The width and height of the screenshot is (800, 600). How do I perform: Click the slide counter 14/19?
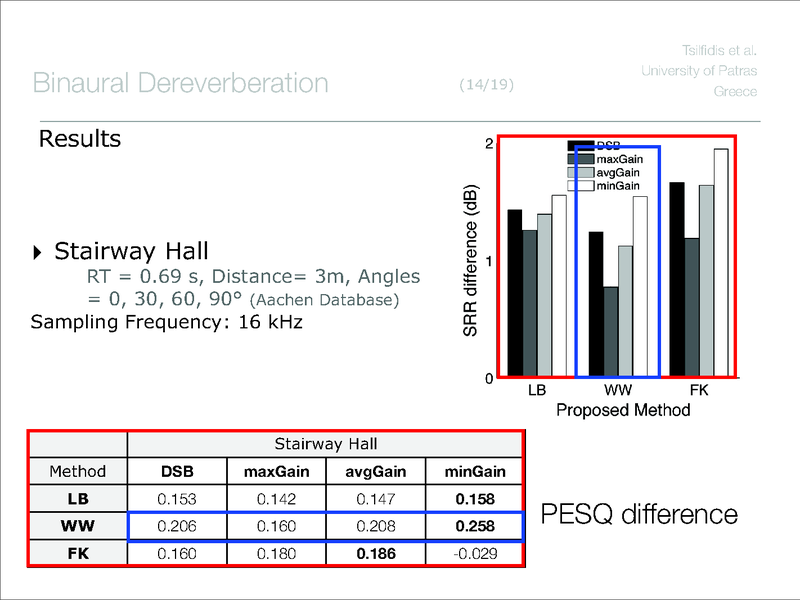point(487,85)
